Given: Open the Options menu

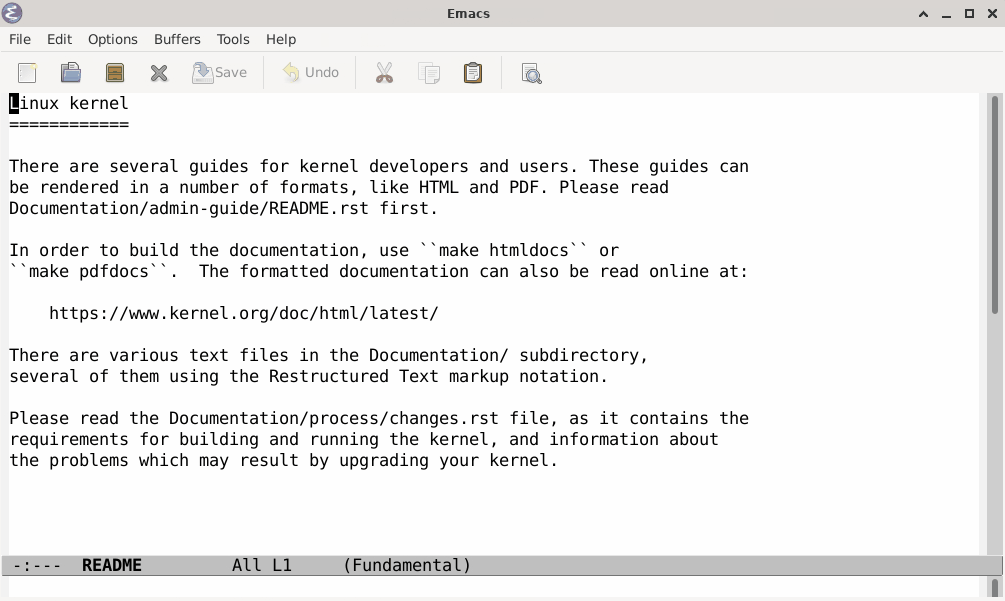Looking at the screenshot, I should pos(113,39).
